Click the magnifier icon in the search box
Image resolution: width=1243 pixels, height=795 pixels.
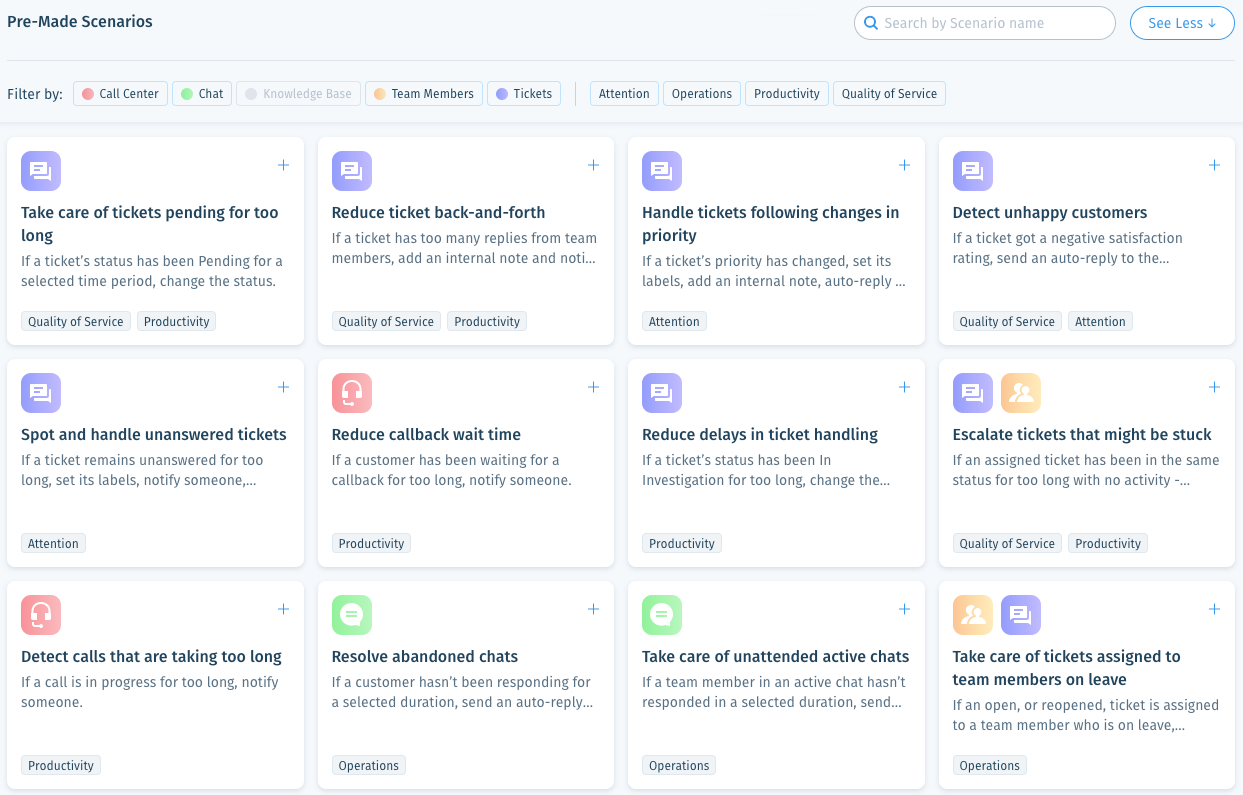(871, 23)
